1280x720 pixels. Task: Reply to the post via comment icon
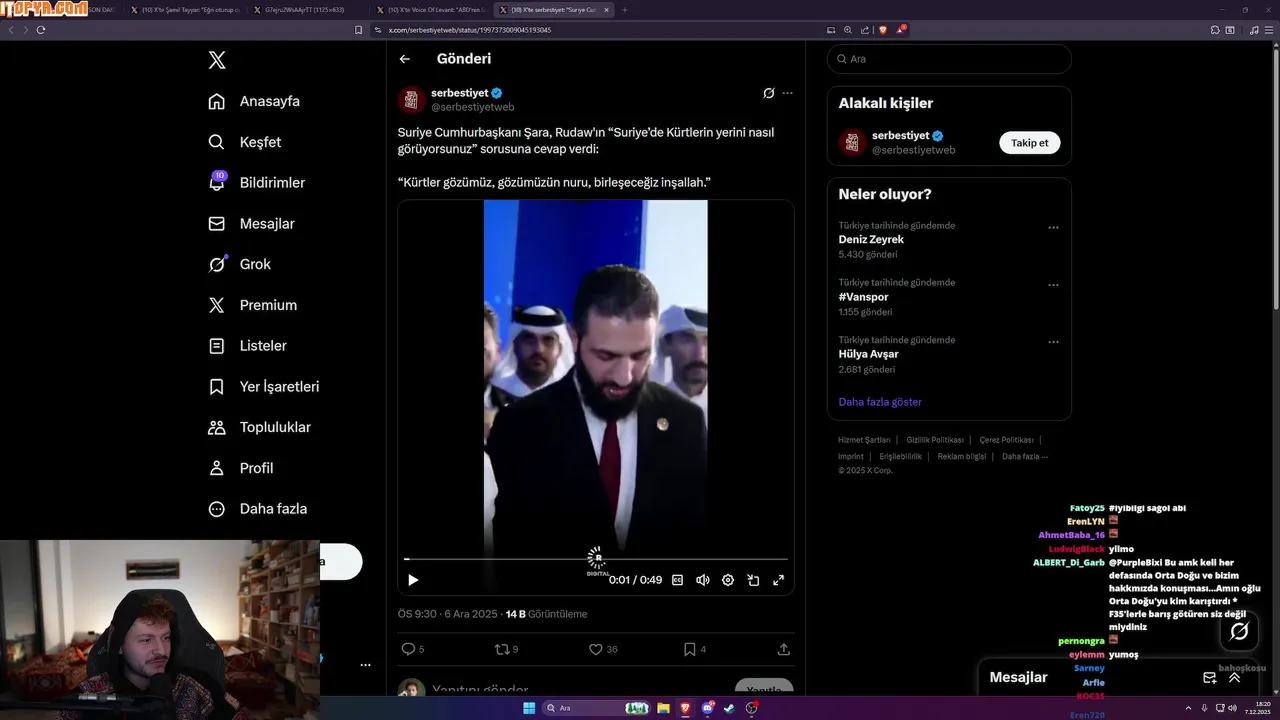point(408,649)
